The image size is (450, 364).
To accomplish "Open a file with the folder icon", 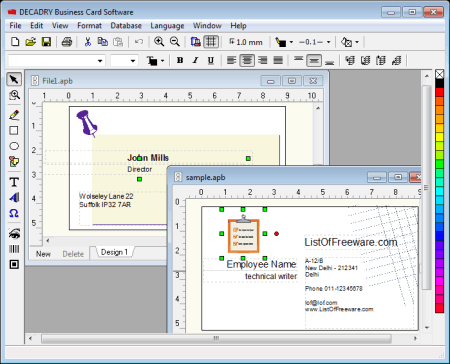I will (30, 42).
